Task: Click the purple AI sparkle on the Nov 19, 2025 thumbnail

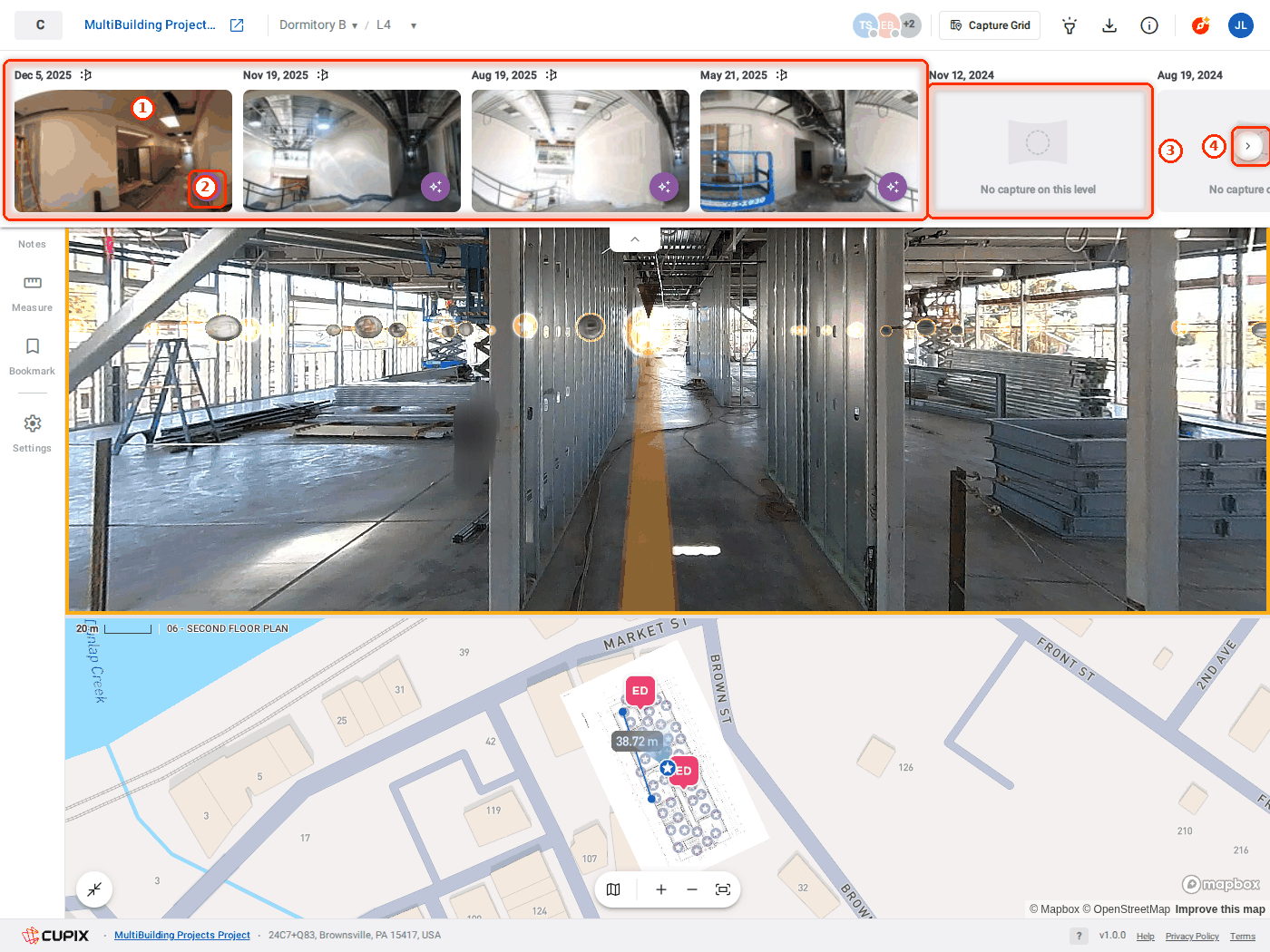Action: (x=435, y=187)
